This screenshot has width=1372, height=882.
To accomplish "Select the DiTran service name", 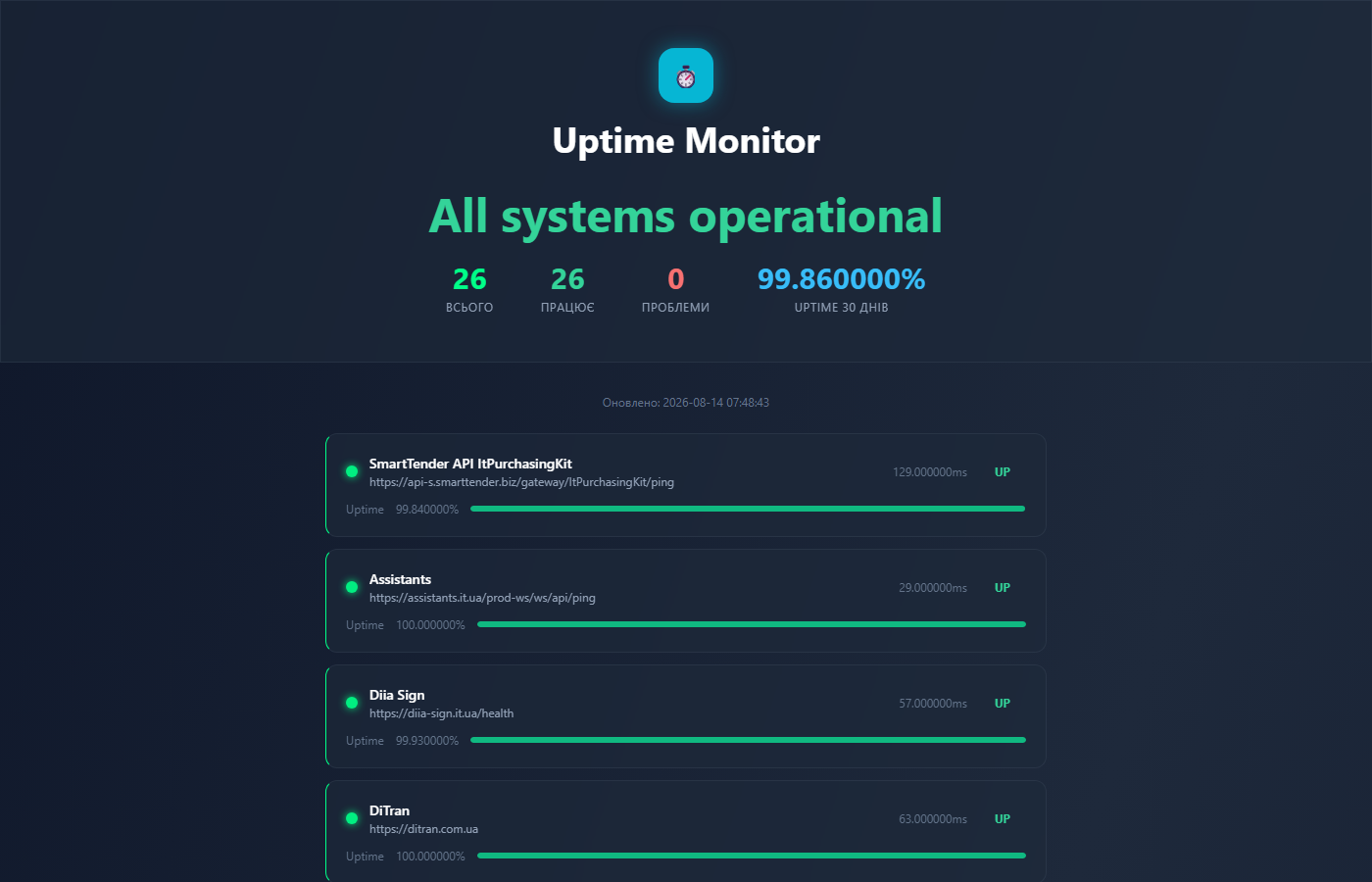I will coord(389,810).
